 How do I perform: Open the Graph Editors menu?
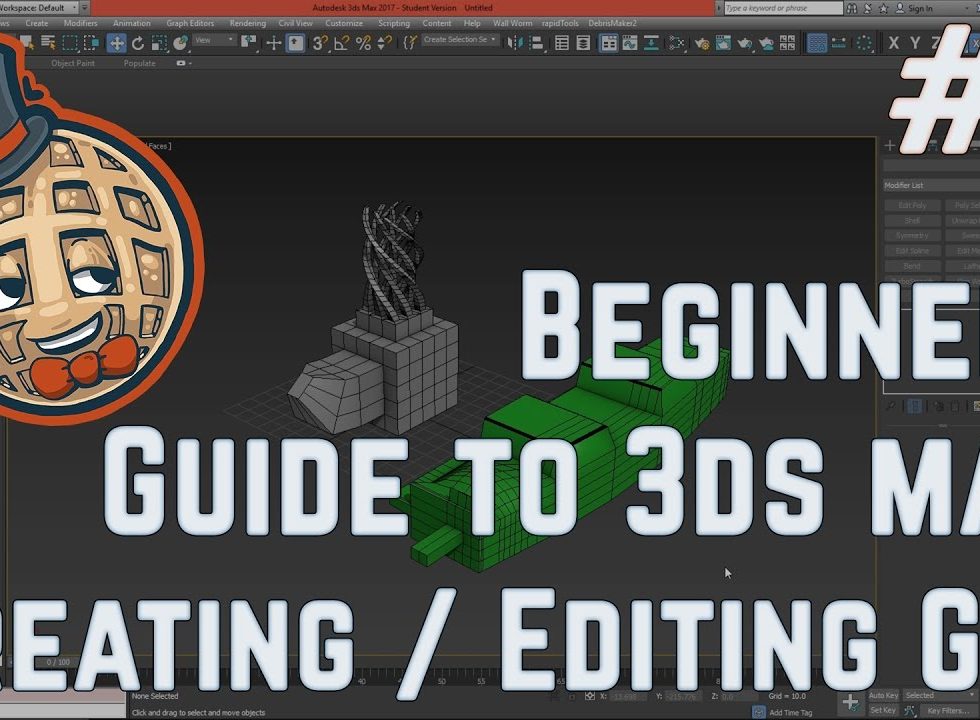point(190,23)
